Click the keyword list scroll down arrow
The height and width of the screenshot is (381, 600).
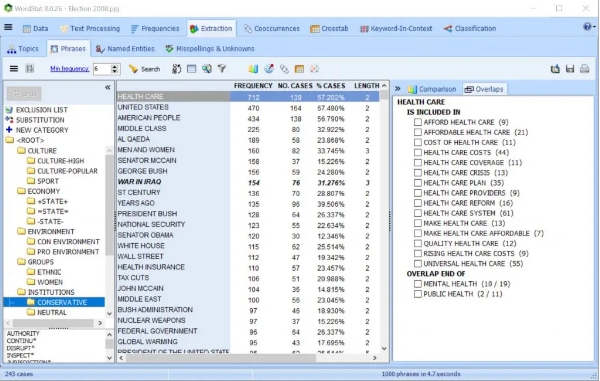pyautogui.click(x=109, y=358)
